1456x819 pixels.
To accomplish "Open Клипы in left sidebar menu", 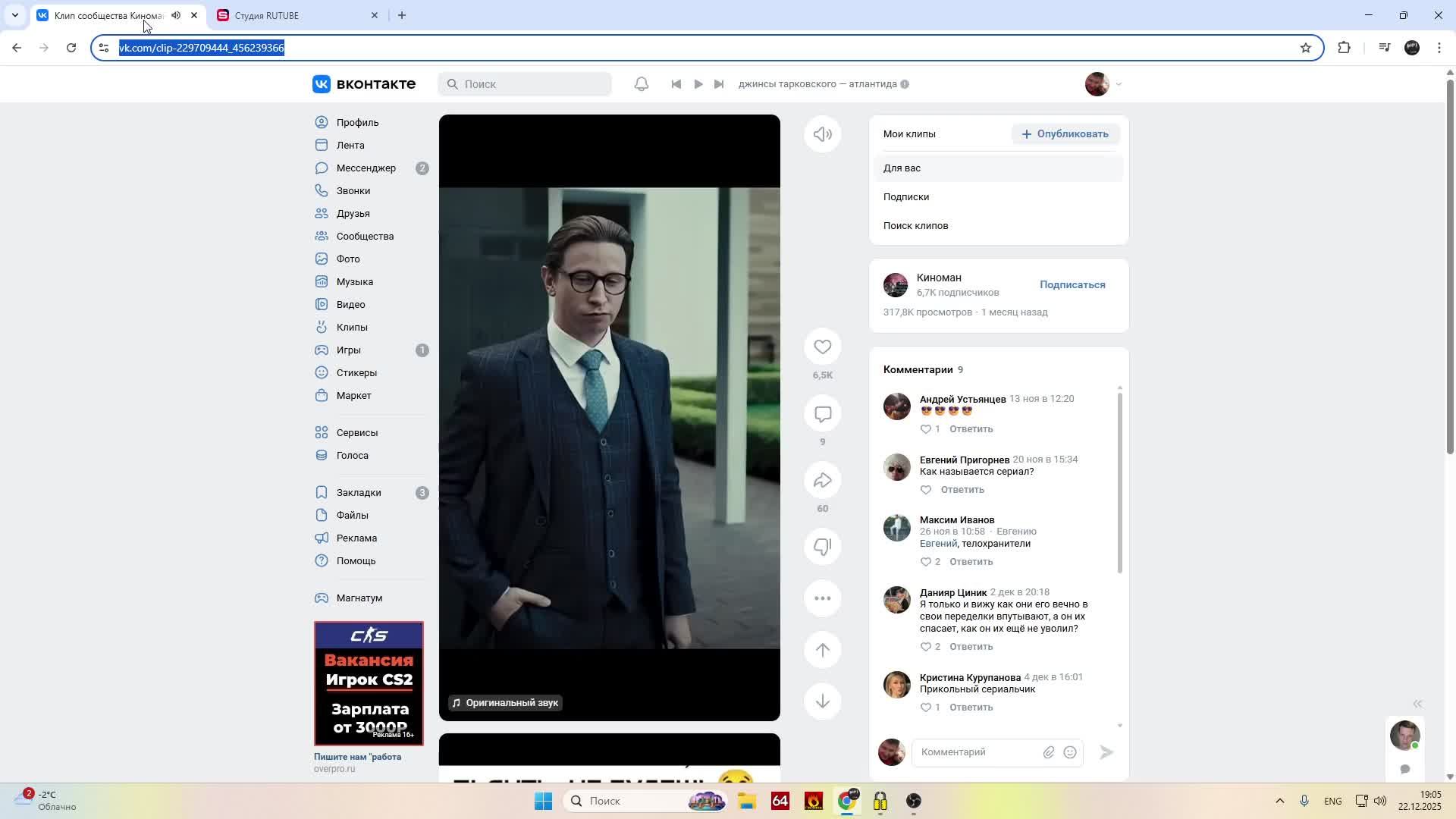I will (352, 327).
